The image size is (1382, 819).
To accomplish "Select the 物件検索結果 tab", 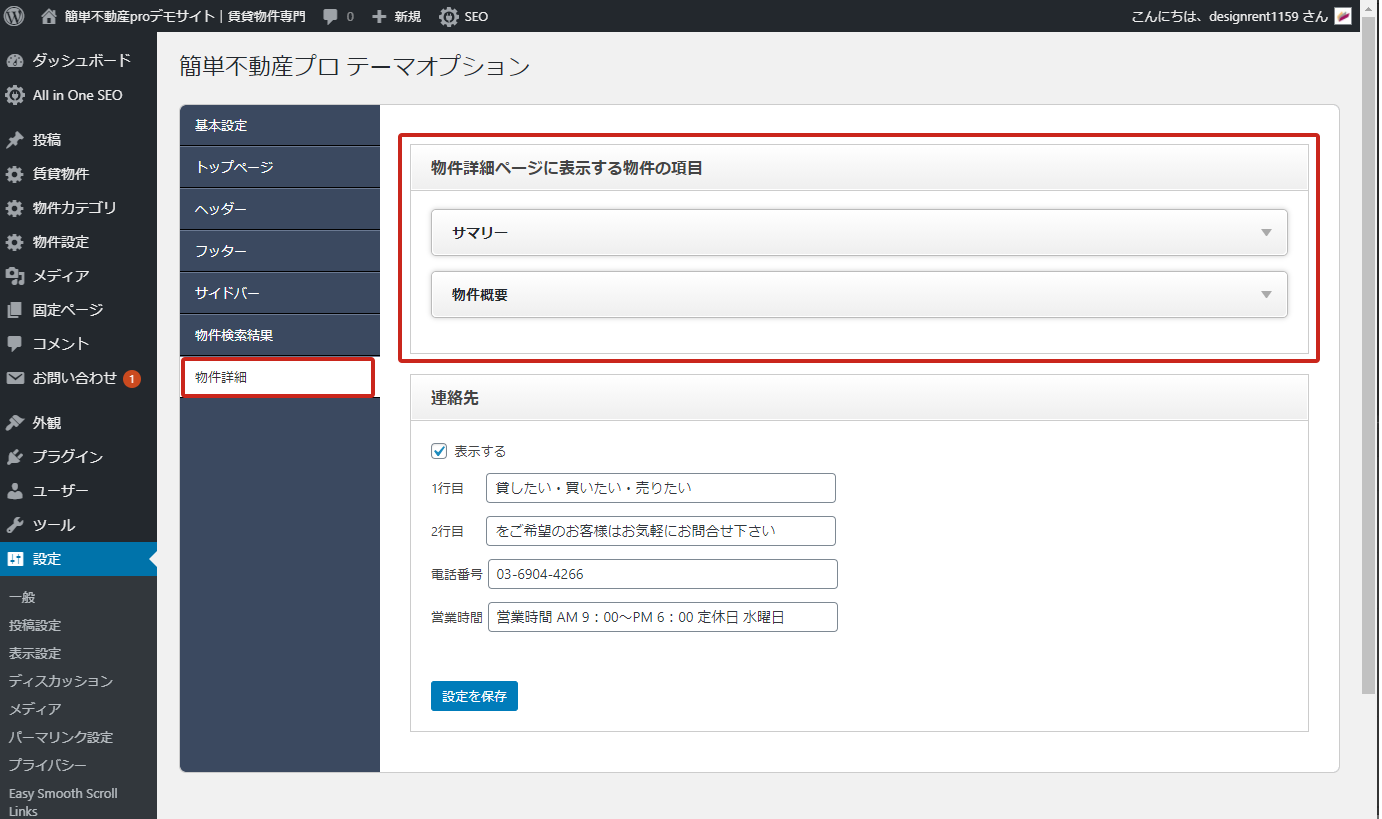I will [280, 335].
